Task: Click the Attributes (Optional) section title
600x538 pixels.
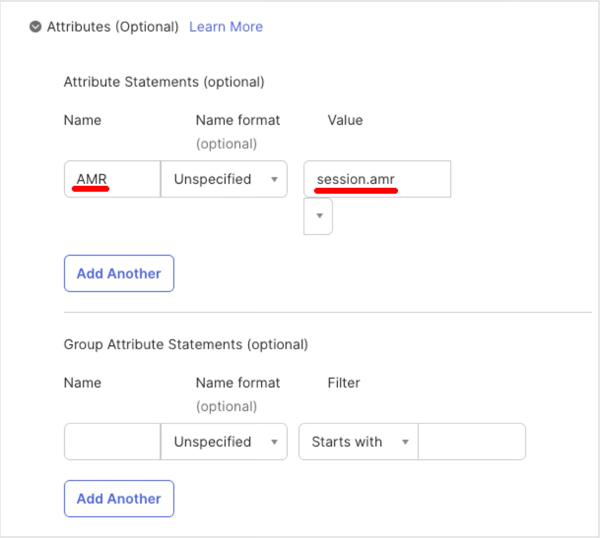Action: pyautogui.click(x=113, y=27)
